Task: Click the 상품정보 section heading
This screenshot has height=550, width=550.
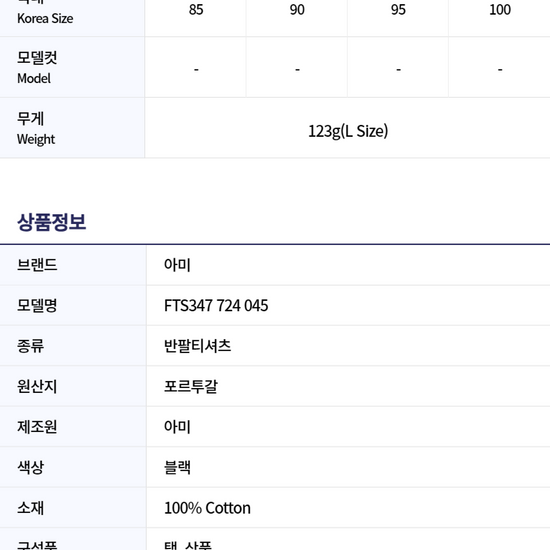Action: coord(52,222)
